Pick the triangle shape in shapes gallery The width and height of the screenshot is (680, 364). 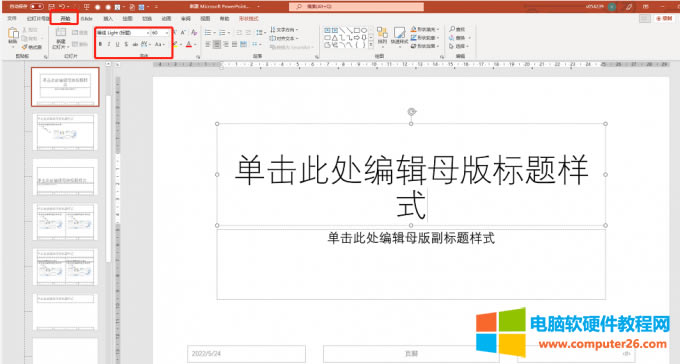[335, 38]
